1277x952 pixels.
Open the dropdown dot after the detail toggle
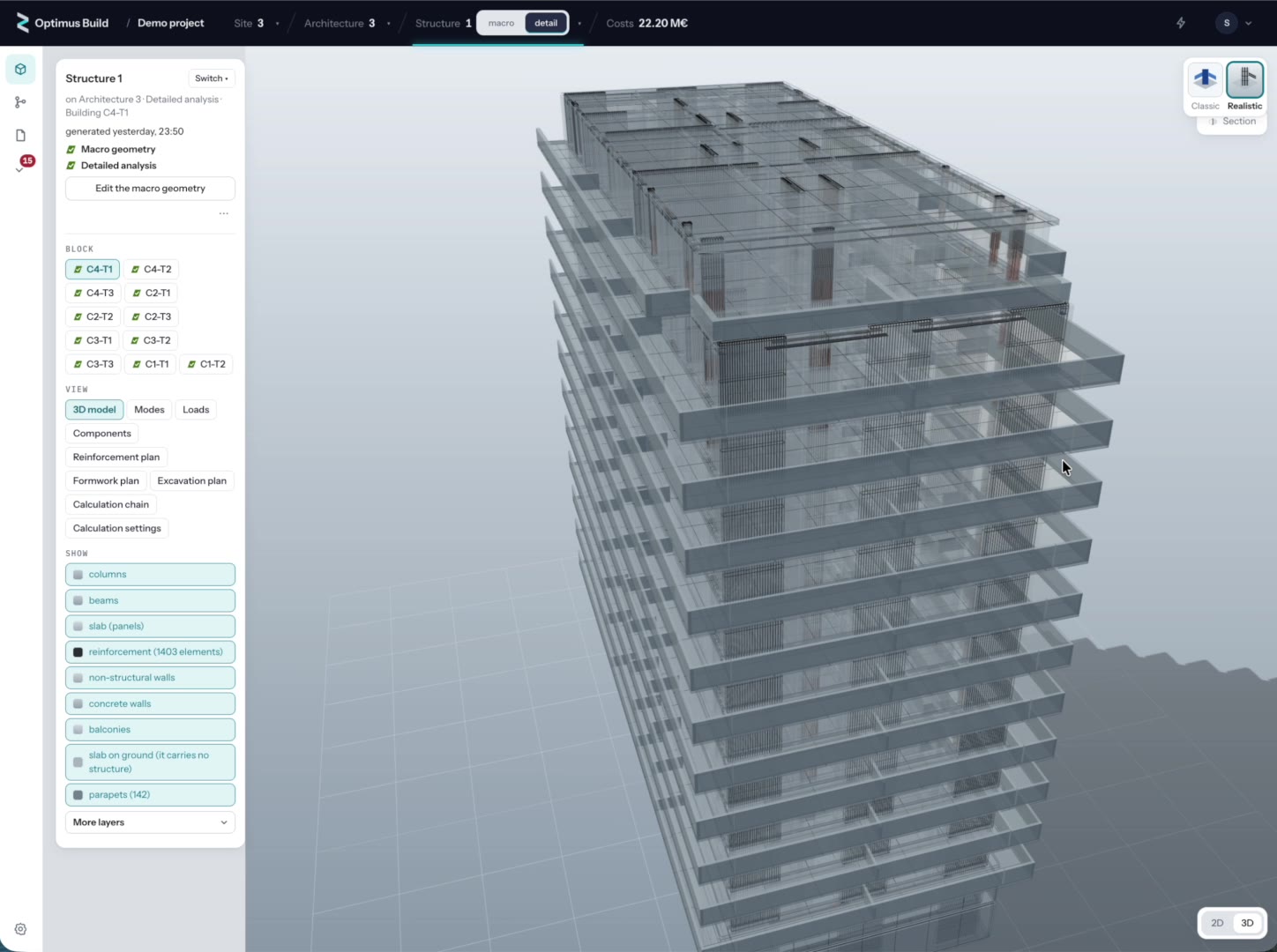tap(579, 24)
